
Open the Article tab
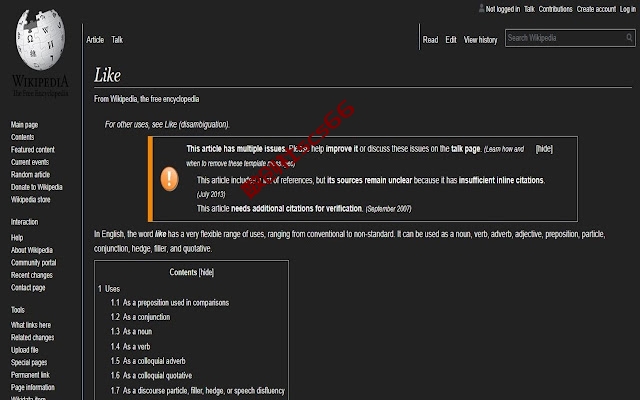[x=95, y=40]
